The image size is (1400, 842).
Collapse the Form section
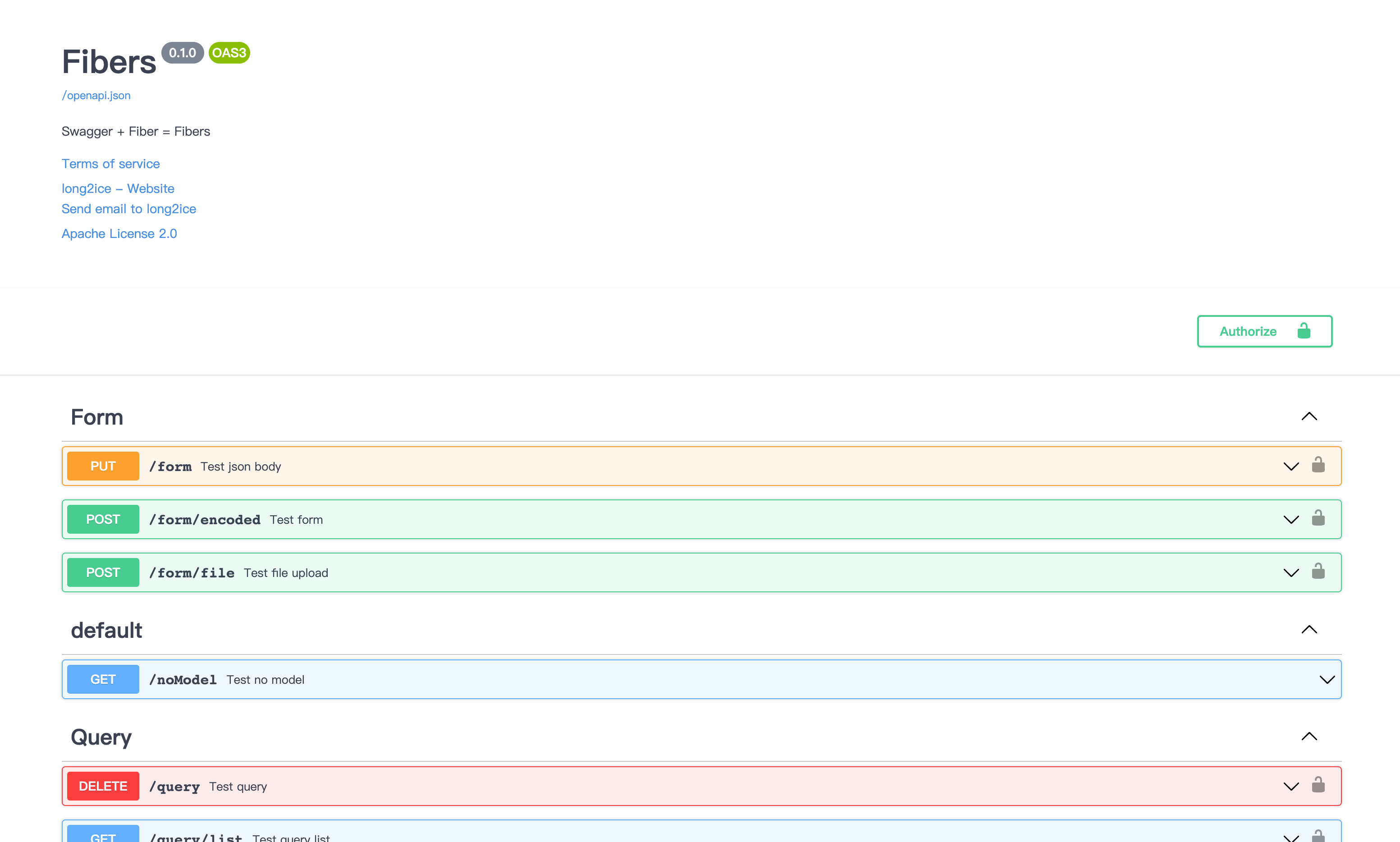[x=1308, y=416]
